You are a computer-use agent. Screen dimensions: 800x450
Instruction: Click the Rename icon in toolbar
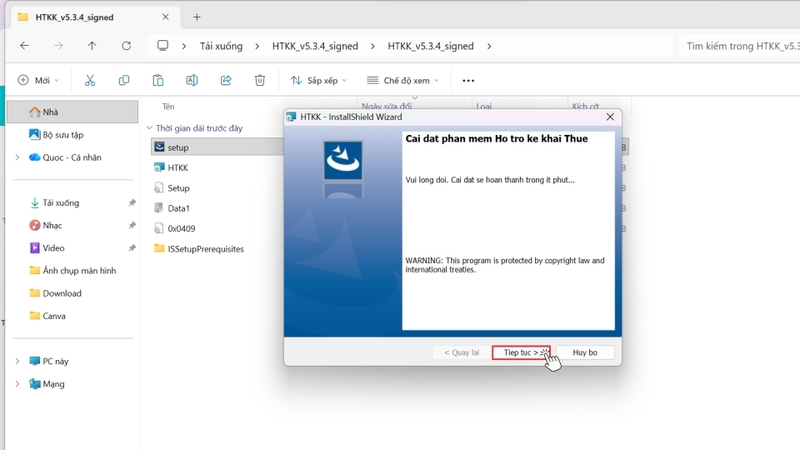pos(192,80)
